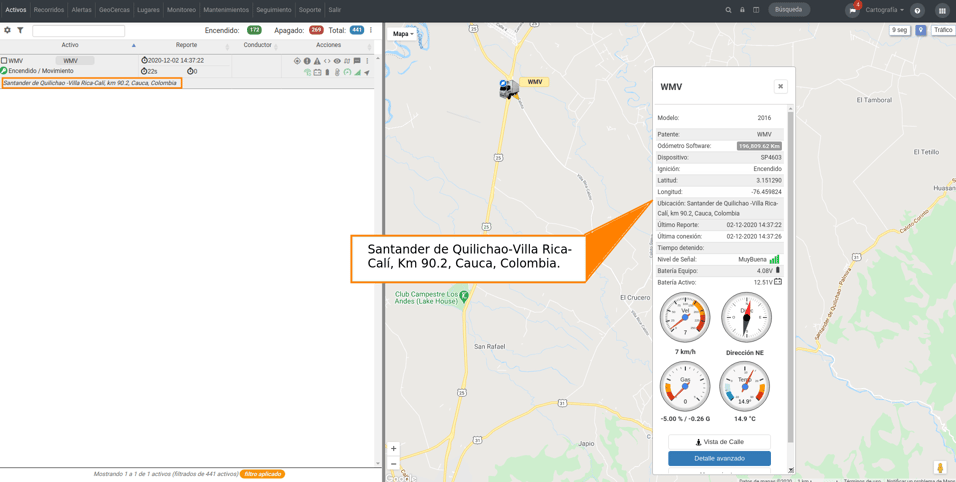Click the navigation arrow icon in WMV row
Viewport: 956px width, 482px height.
click(367, 73)
